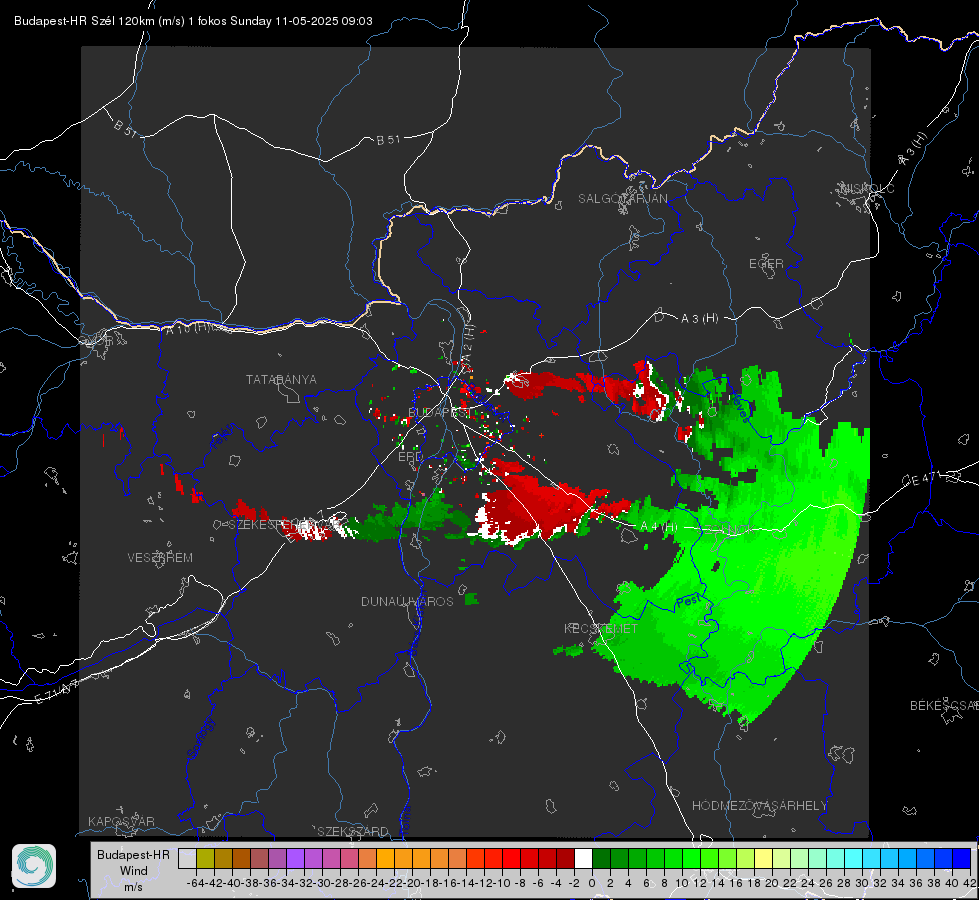Click the ERD town label
This screenshot has width=979, height=900.
410,457
